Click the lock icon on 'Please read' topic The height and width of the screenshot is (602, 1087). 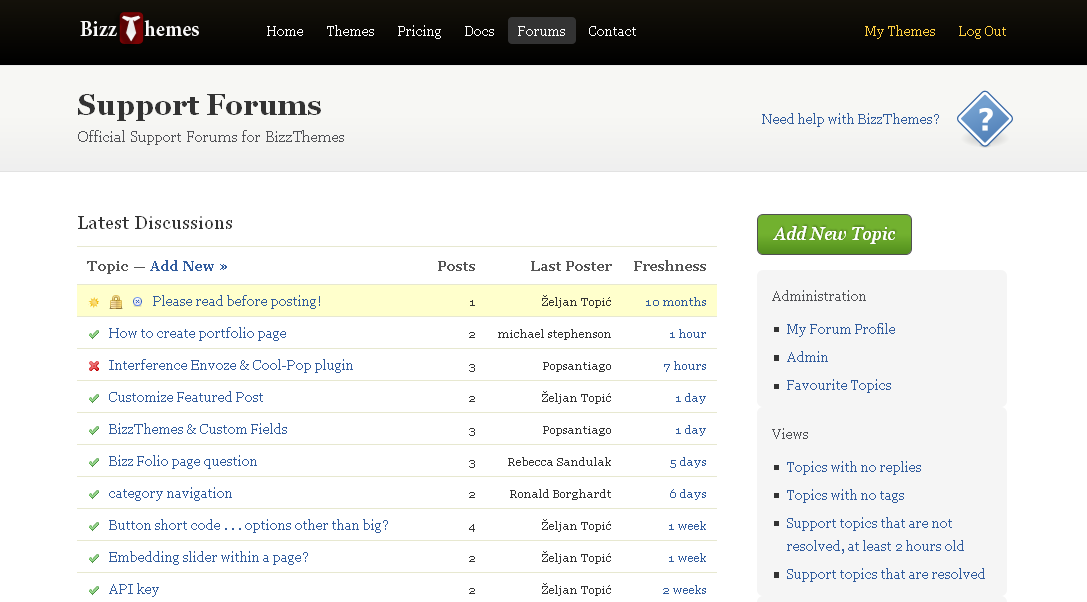tap(116, 302)
